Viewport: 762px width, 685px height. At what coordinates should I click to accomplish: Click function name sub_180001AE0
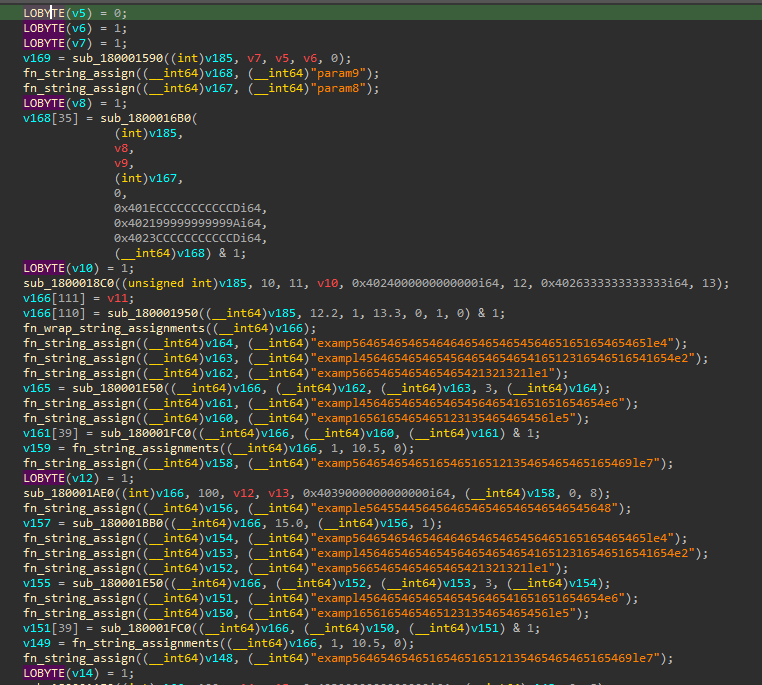click(69, 494)
